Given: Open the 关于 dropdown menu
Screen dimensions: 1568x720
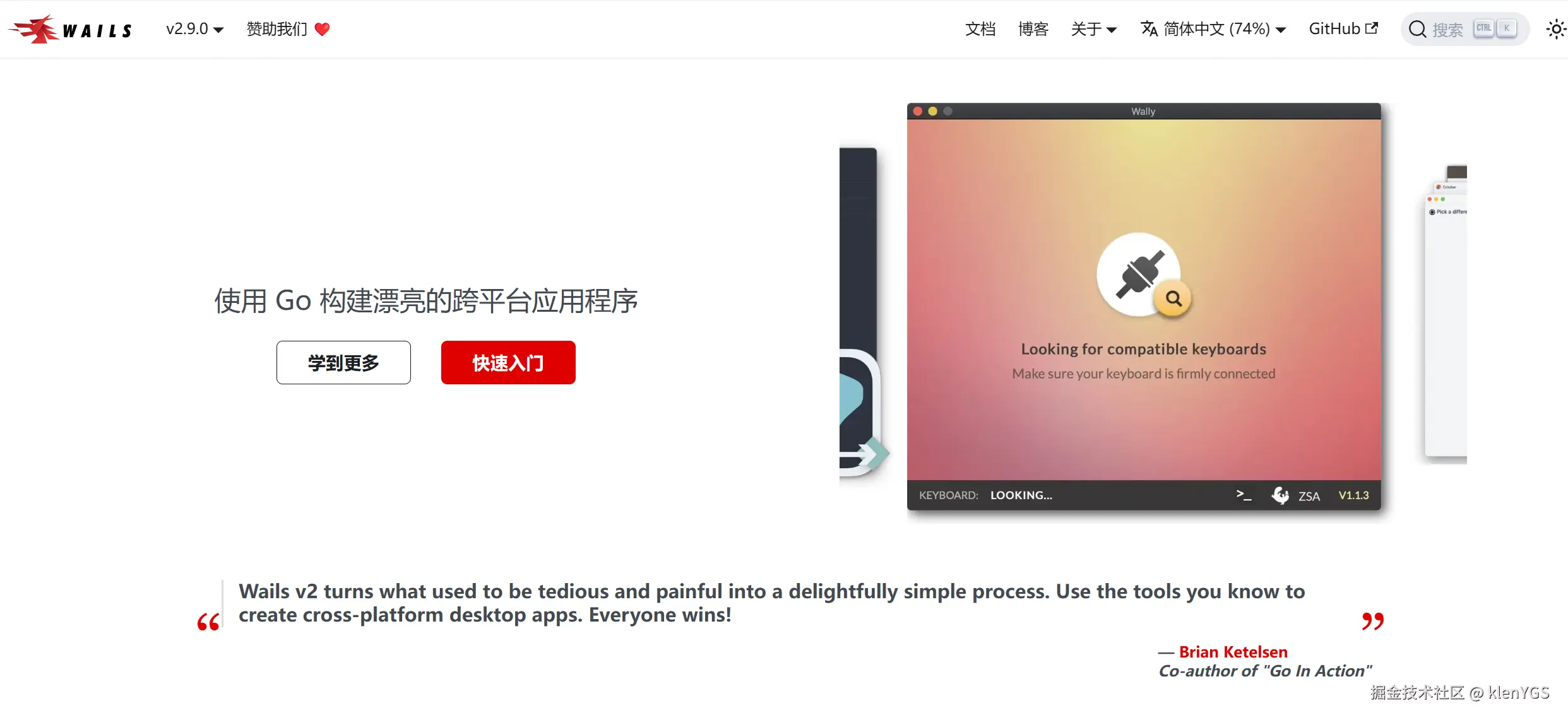Looking at the screenshot, I should click(x=1094, y=29).
